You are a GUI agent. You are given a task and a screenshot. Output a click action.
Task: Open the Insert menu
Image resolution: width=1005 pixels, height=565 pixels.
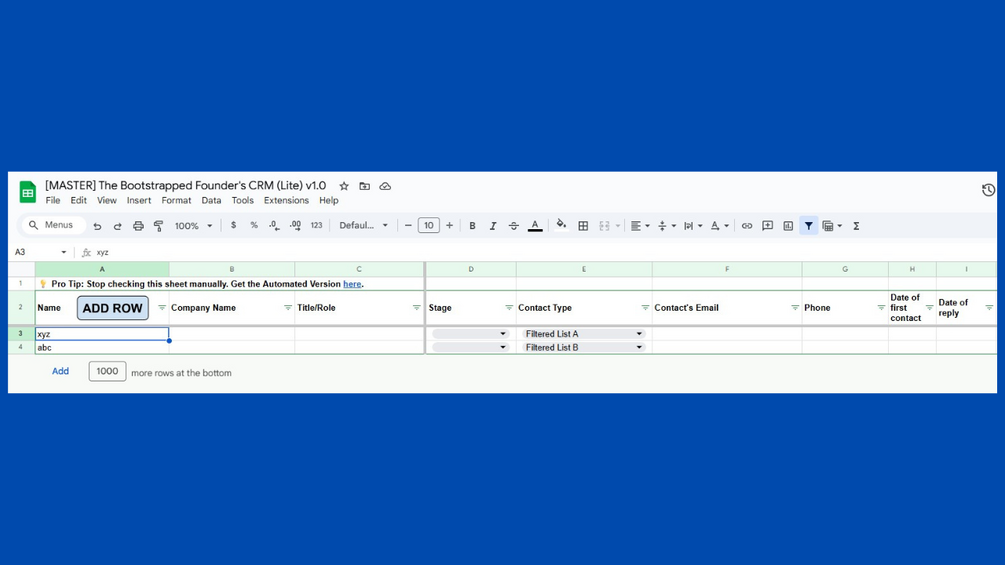(138, 201)
